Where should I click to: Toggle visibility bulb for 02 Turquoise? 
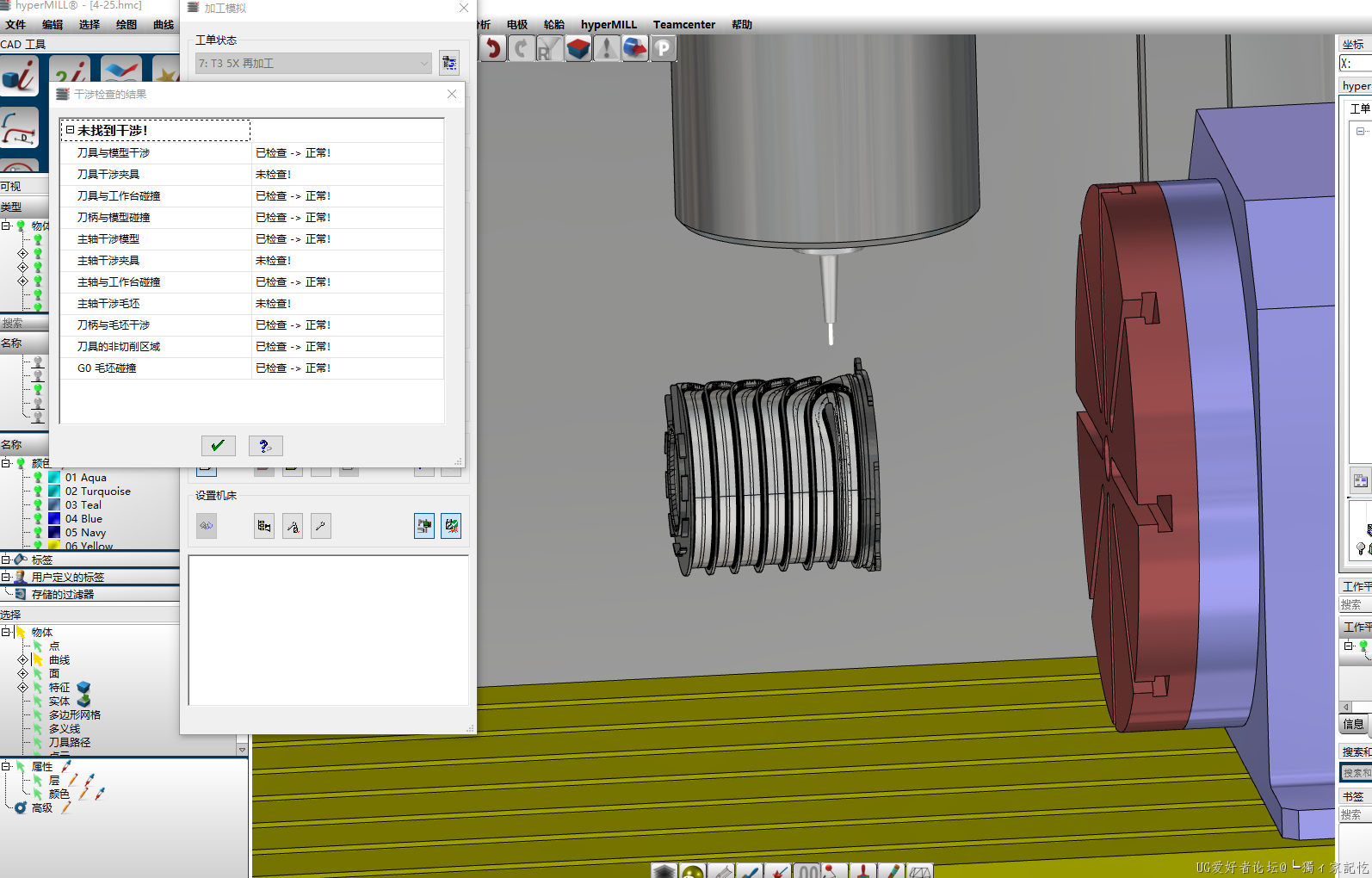coord(38,491)
